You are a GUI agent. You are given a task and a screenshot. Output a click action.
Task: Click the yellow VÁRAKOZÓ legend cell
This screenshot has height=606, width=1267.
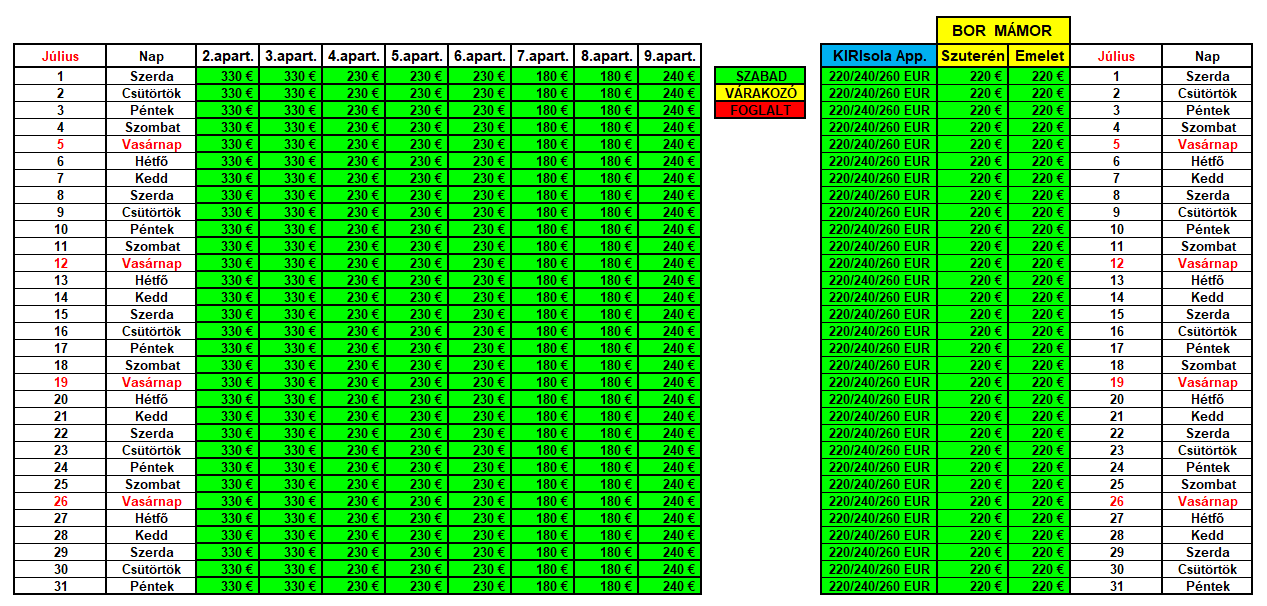tap(760, 93)
